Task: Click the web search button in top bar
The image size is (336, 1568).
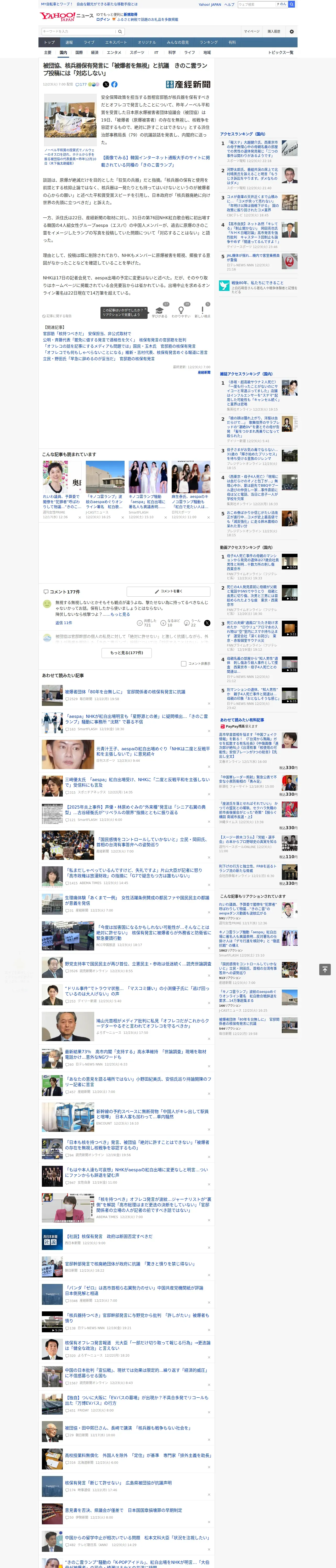Action: point(292,4)
